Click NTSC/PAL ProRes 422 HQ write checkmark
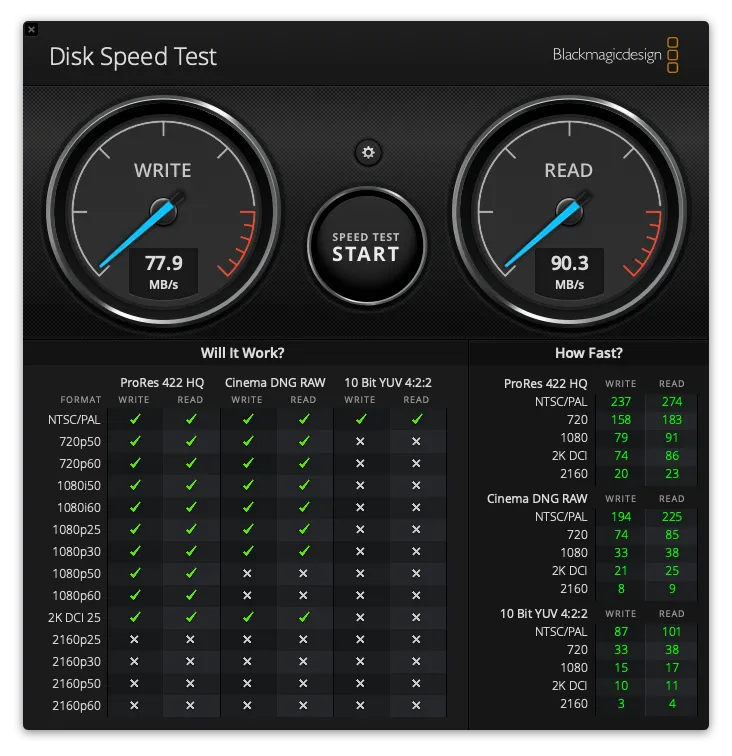The image size is (732, 756). click(135, 419)
